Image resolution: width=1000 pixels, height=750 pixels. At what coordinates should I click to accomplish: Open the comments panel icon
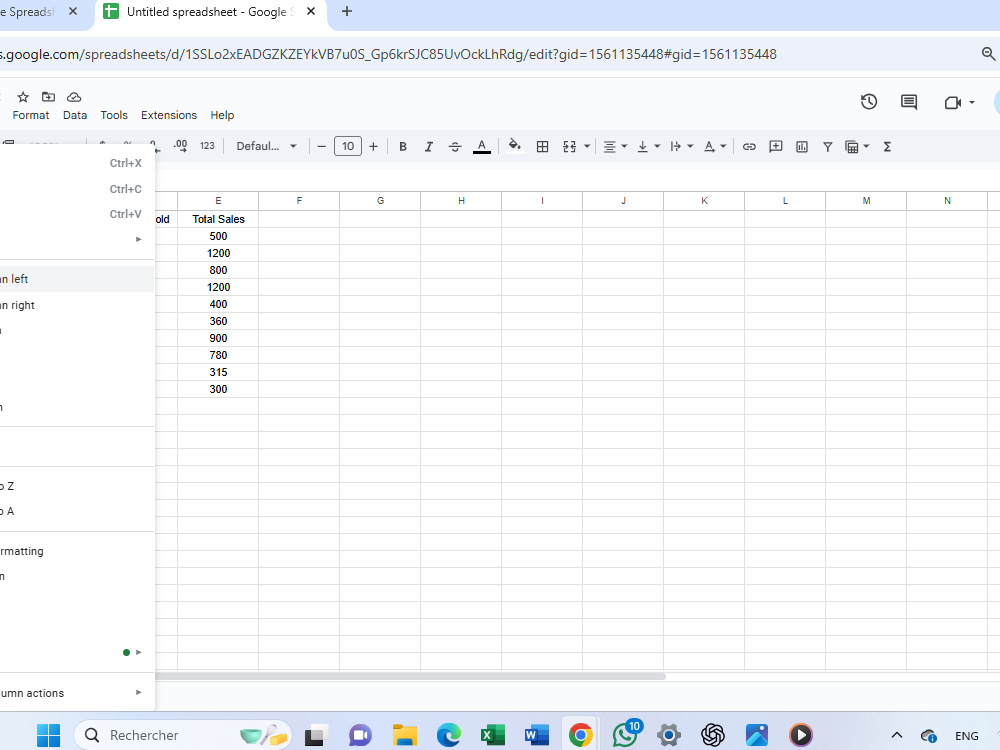click(x=909, y=102)
